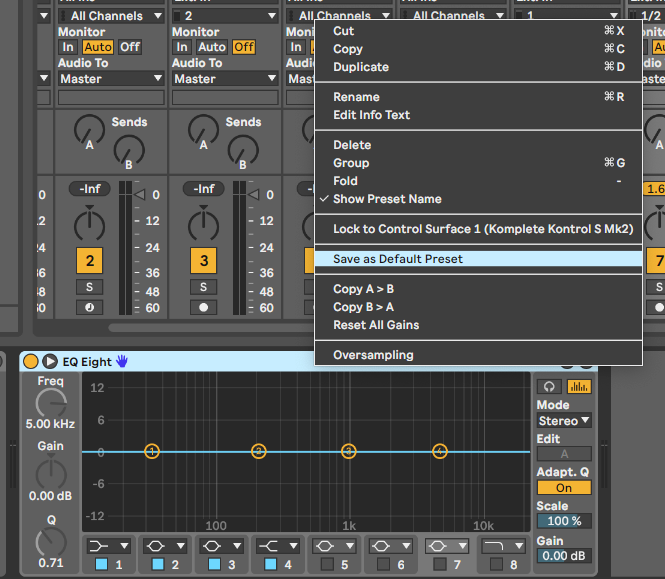Toggle the spectrum analyzer icon
Screen dimensions: 665x579
[579, 386]
